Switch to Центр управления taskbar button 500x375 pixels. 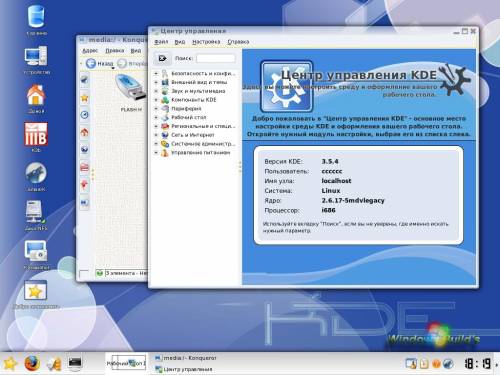tap(184, 369)
